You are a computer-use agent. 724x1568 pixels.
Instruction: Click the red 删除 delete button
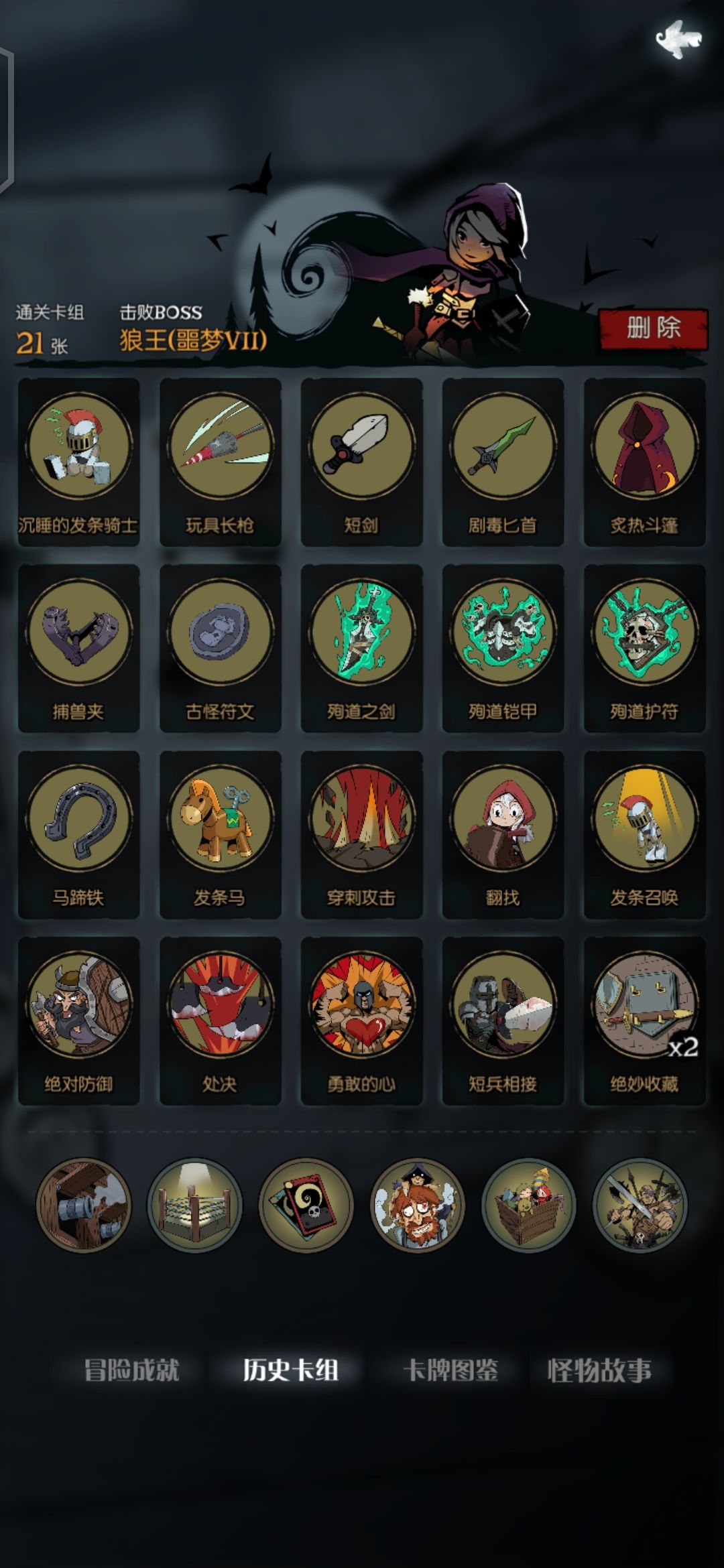tap(654, 328)
